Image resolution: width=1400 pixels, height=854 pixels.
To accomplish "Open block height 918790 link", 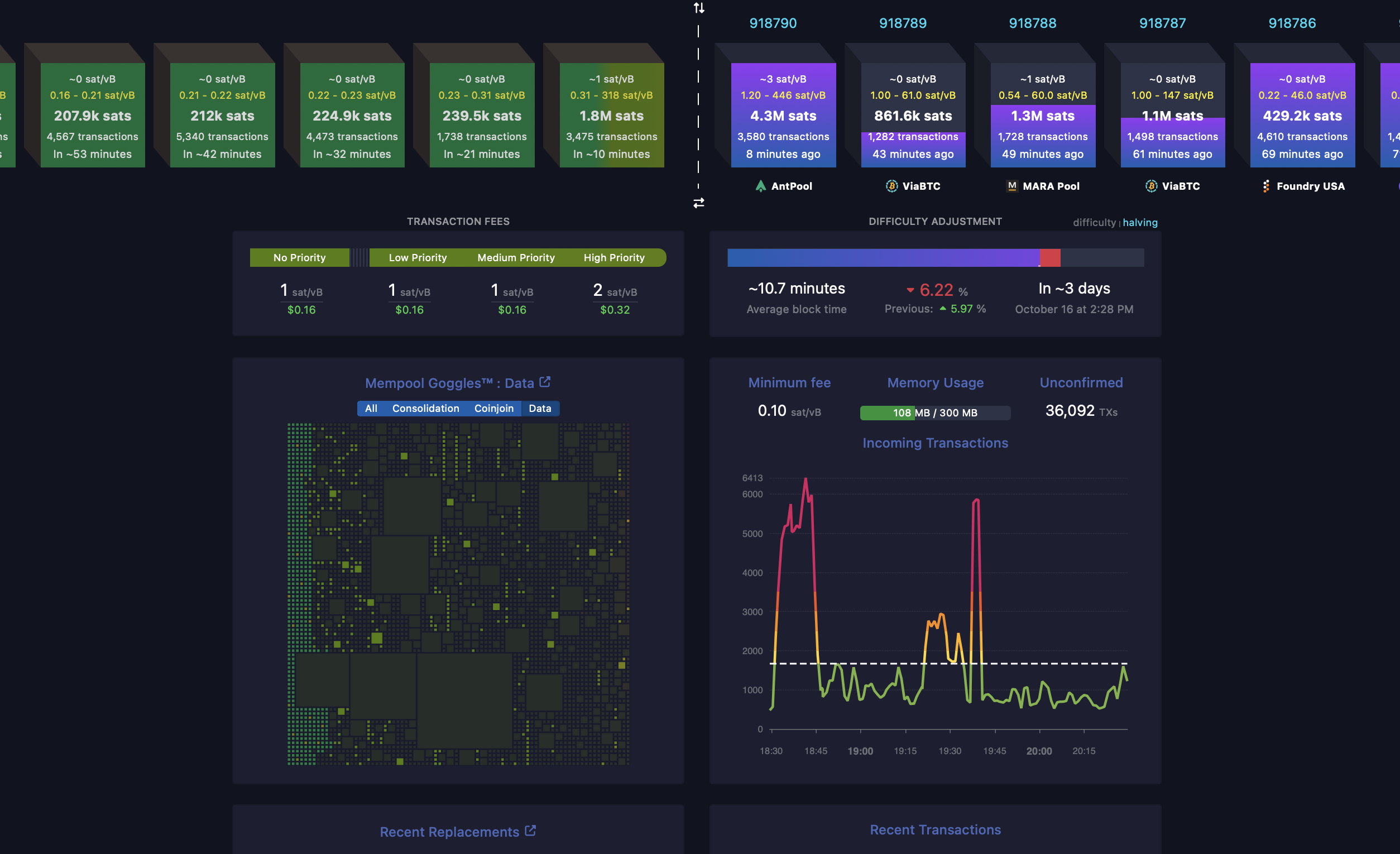I will point(773,23).
